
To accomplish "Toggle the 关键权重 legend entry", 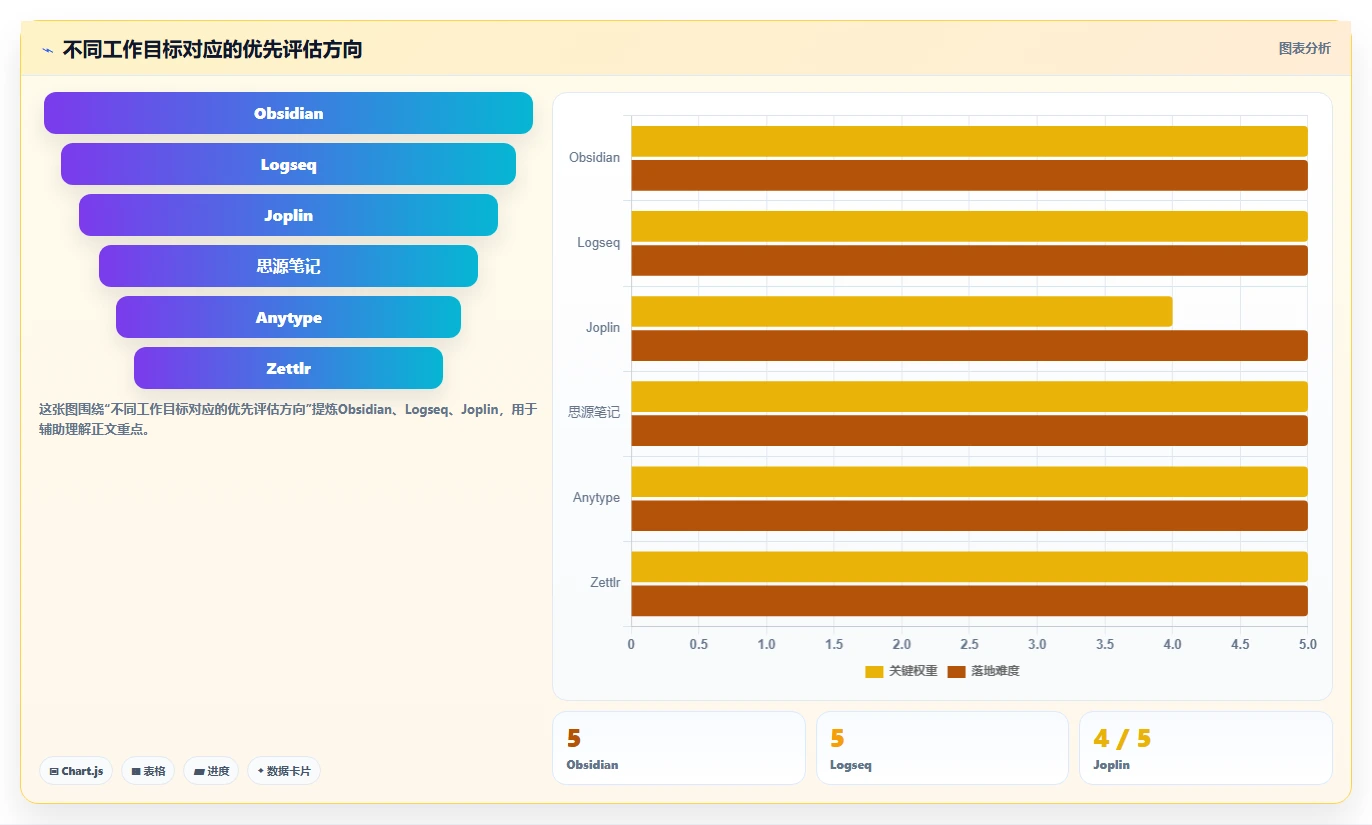I will [901, 671].
